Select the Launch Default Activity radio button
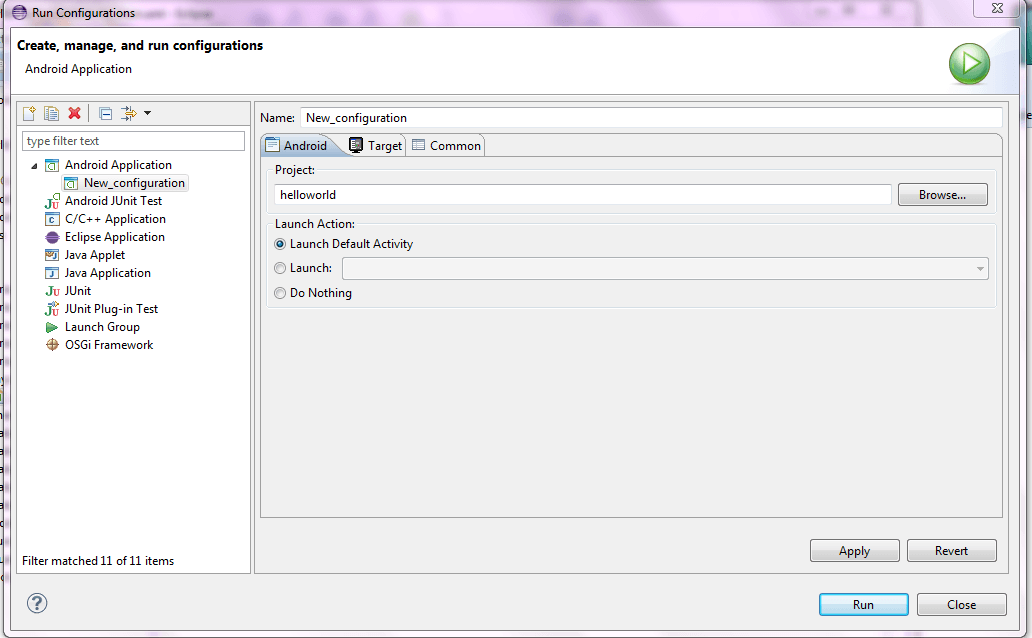This screenshot has height=638, width=1032. click(x=280, y=244)
